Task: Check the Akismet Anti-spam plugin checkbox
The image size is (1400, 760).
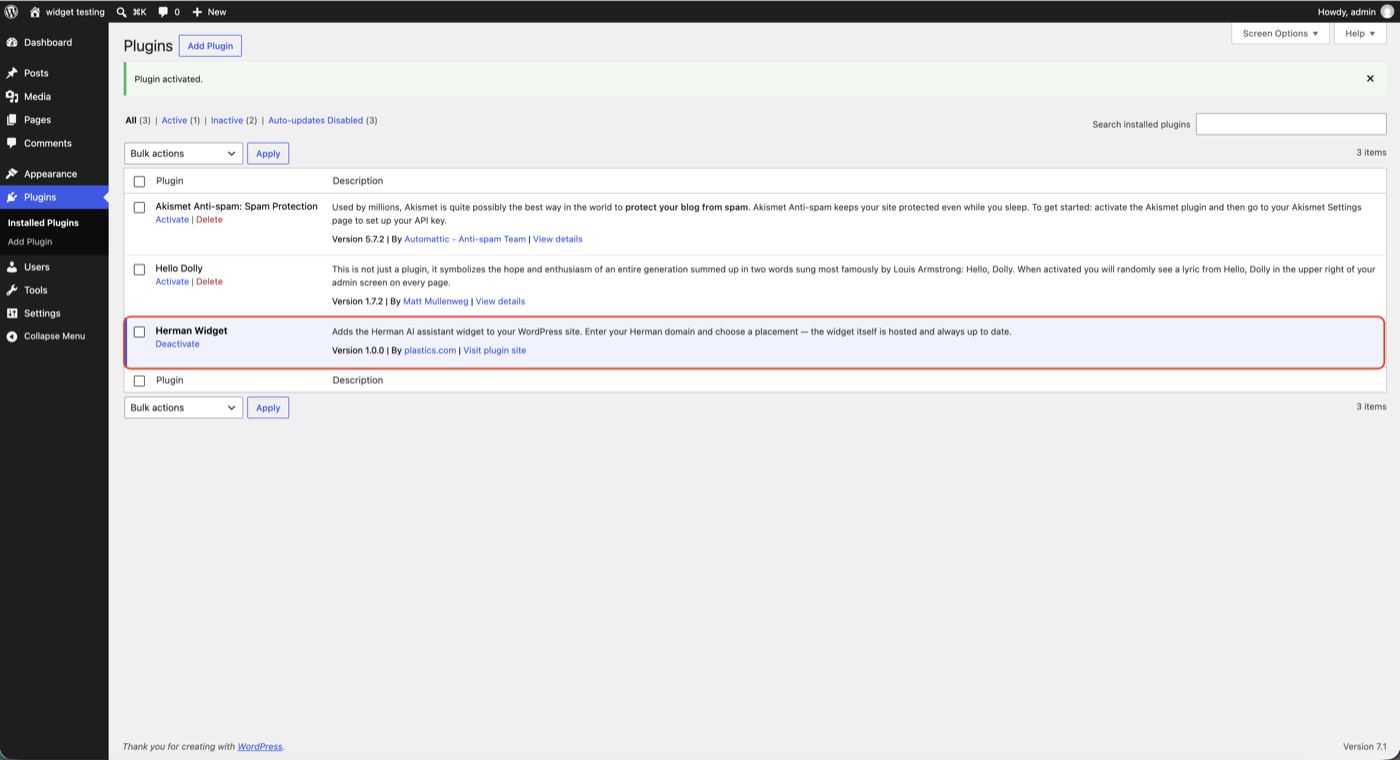Action: [x=139, y=207]
